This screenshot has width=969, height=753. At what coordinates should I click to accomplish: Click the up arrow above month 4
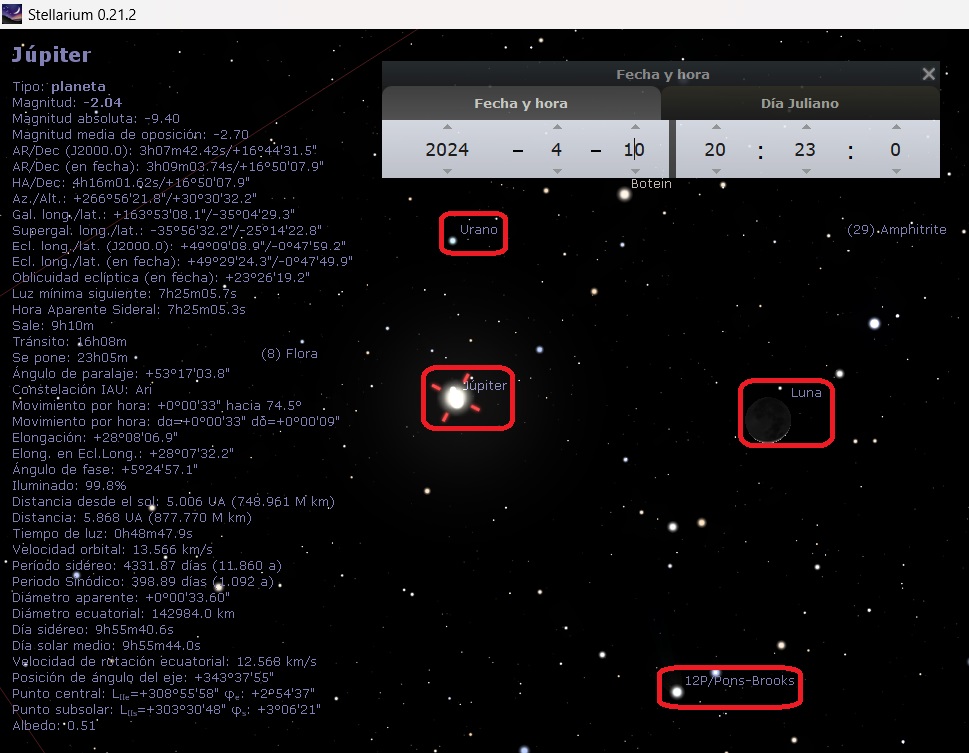tap(557, 127)
